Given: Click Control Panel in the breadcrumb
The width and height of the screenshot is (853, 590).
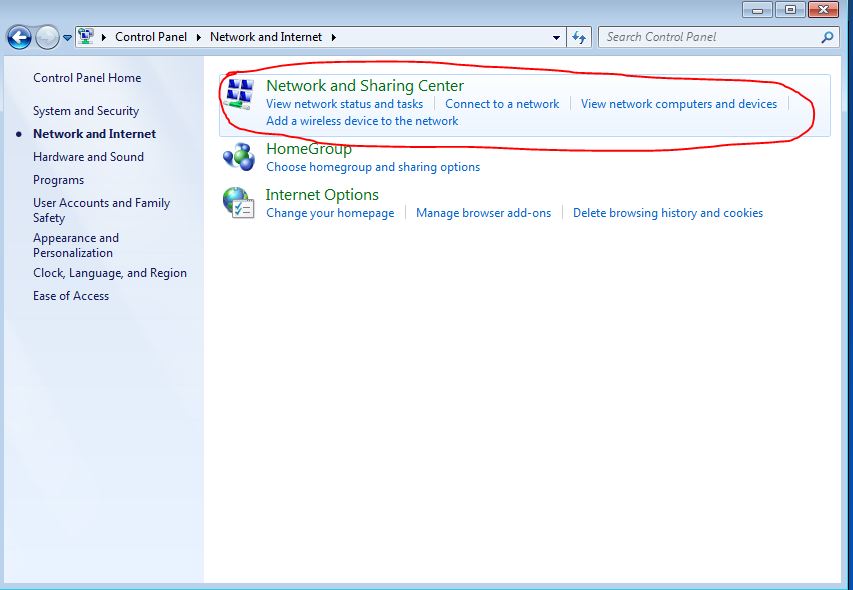Looking at the screenshot, I should tap(151, 37).
